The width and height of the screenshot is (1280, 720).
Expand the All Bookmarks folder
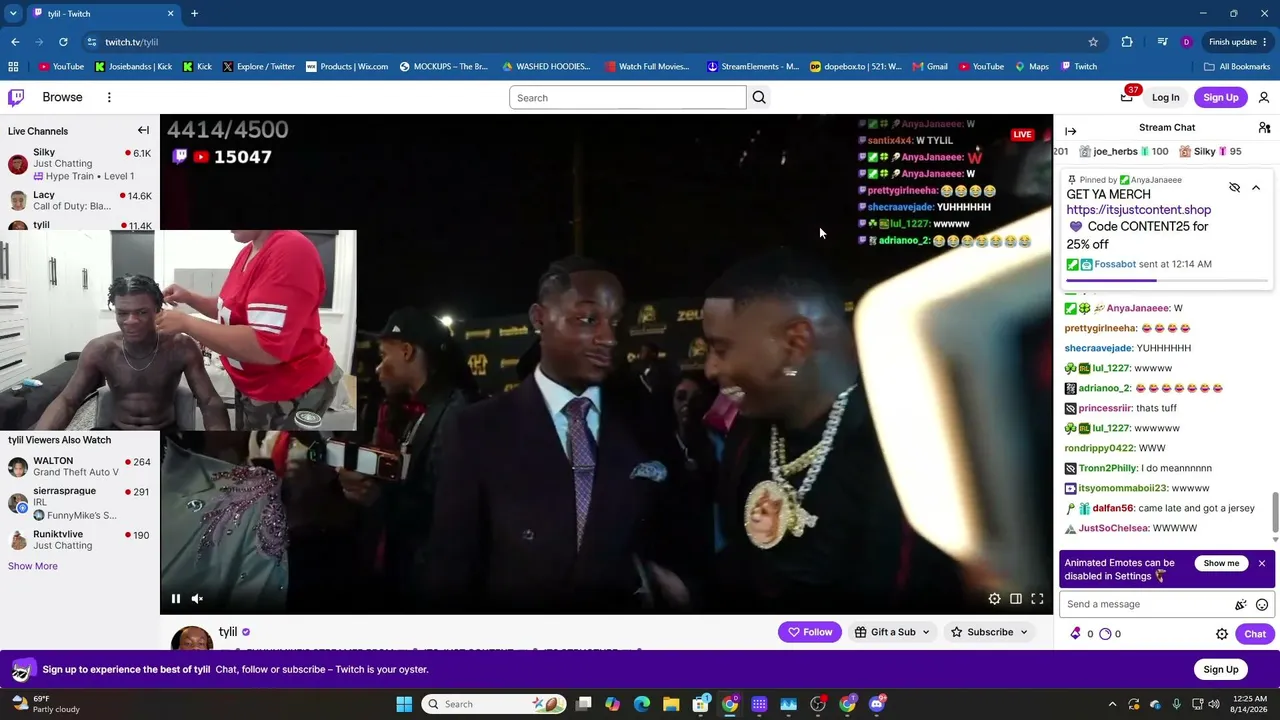pyautogui.click(x=1237, y=67)
